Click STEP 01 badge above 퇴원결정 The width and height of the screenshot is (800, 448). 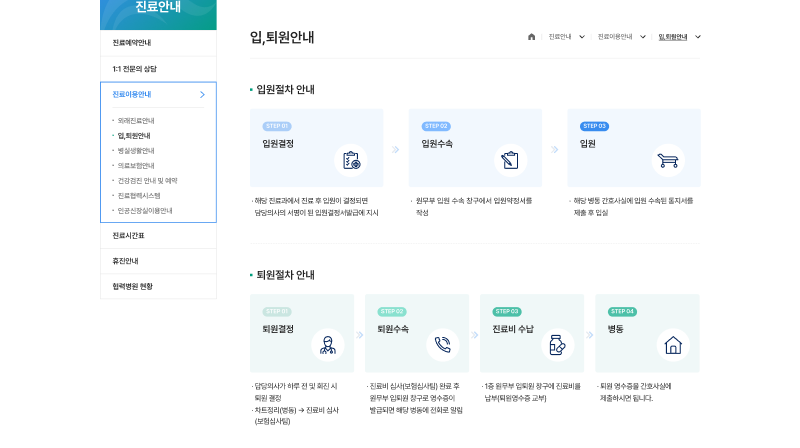(277, 311)
